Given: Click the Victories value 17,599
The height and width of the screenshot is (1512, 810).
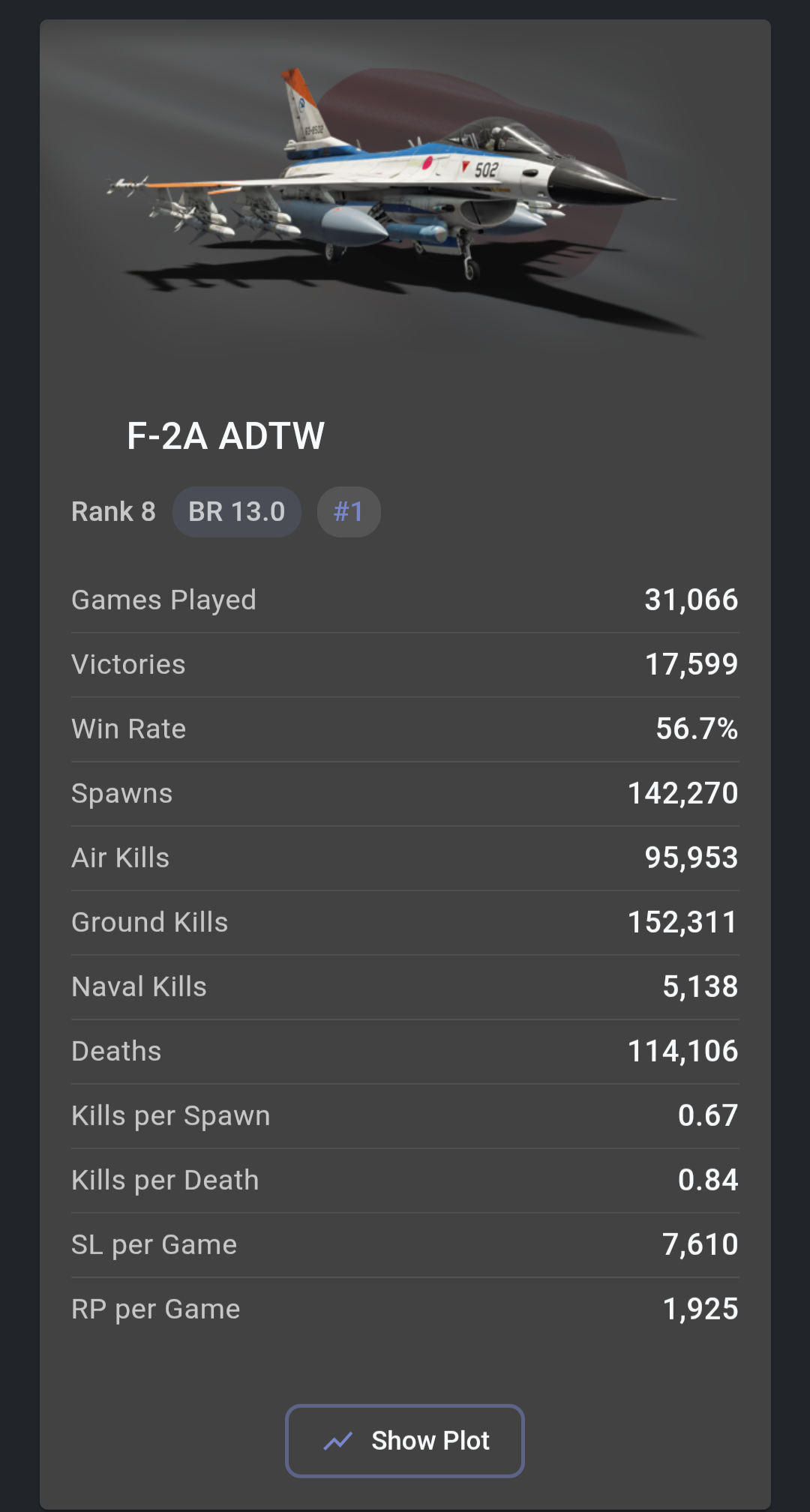Looking at the screenshot, I should click(x=691, y=664).
